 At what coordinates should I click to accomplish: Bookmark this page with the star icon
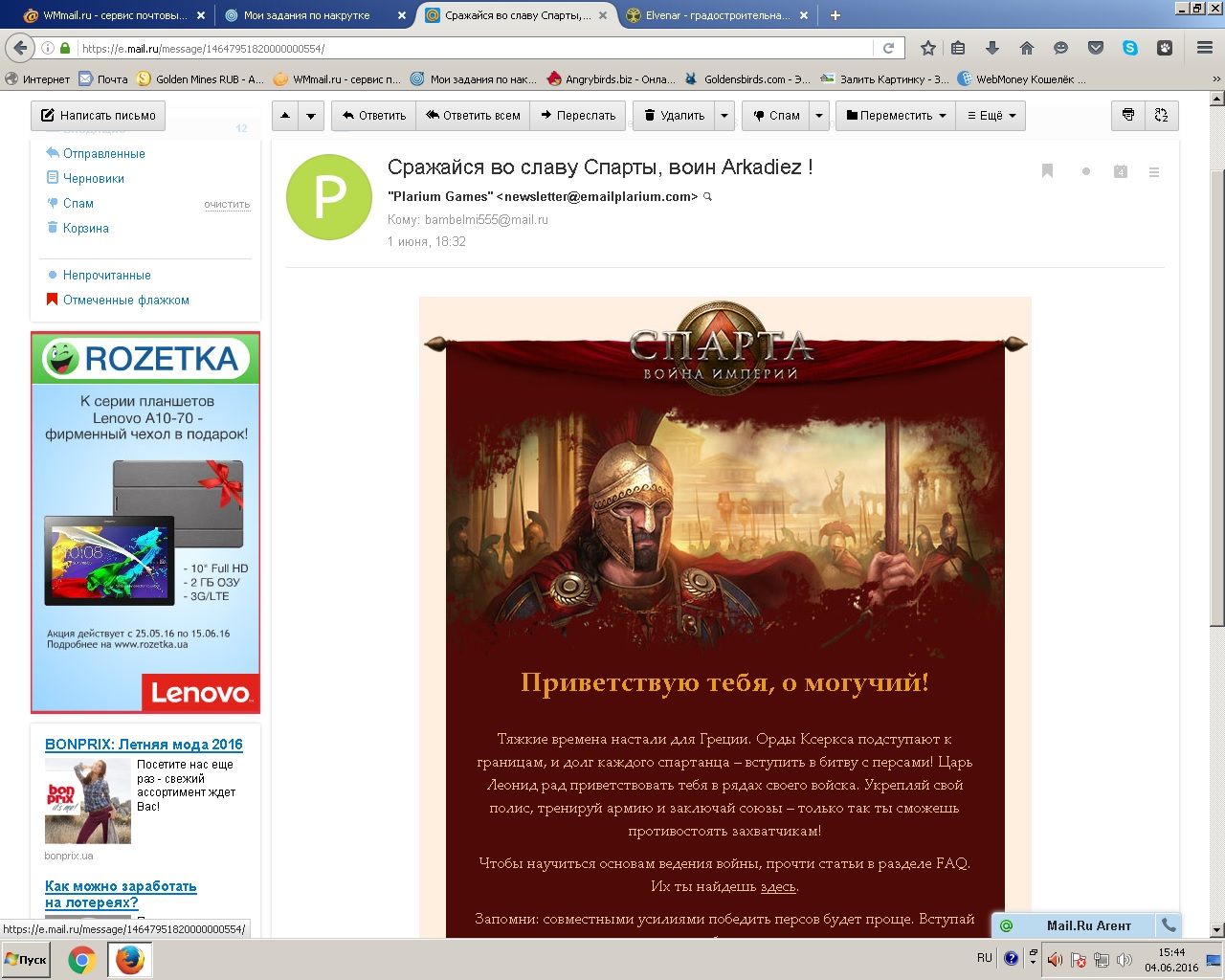(927, 48)
